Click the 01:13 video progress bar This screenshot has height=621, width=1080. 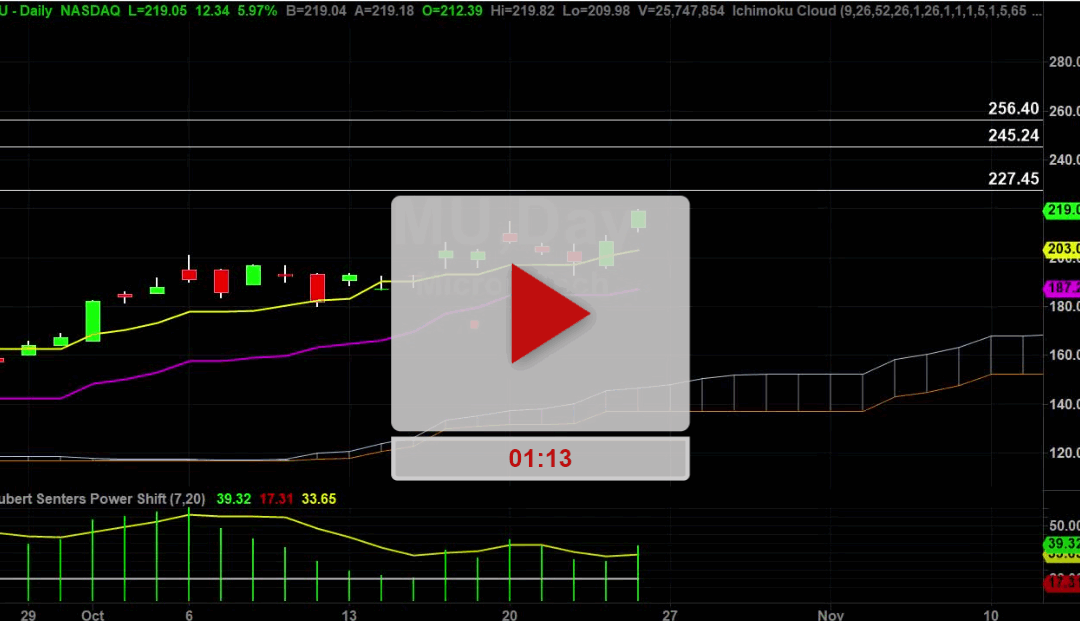click(x=540, y=458)
